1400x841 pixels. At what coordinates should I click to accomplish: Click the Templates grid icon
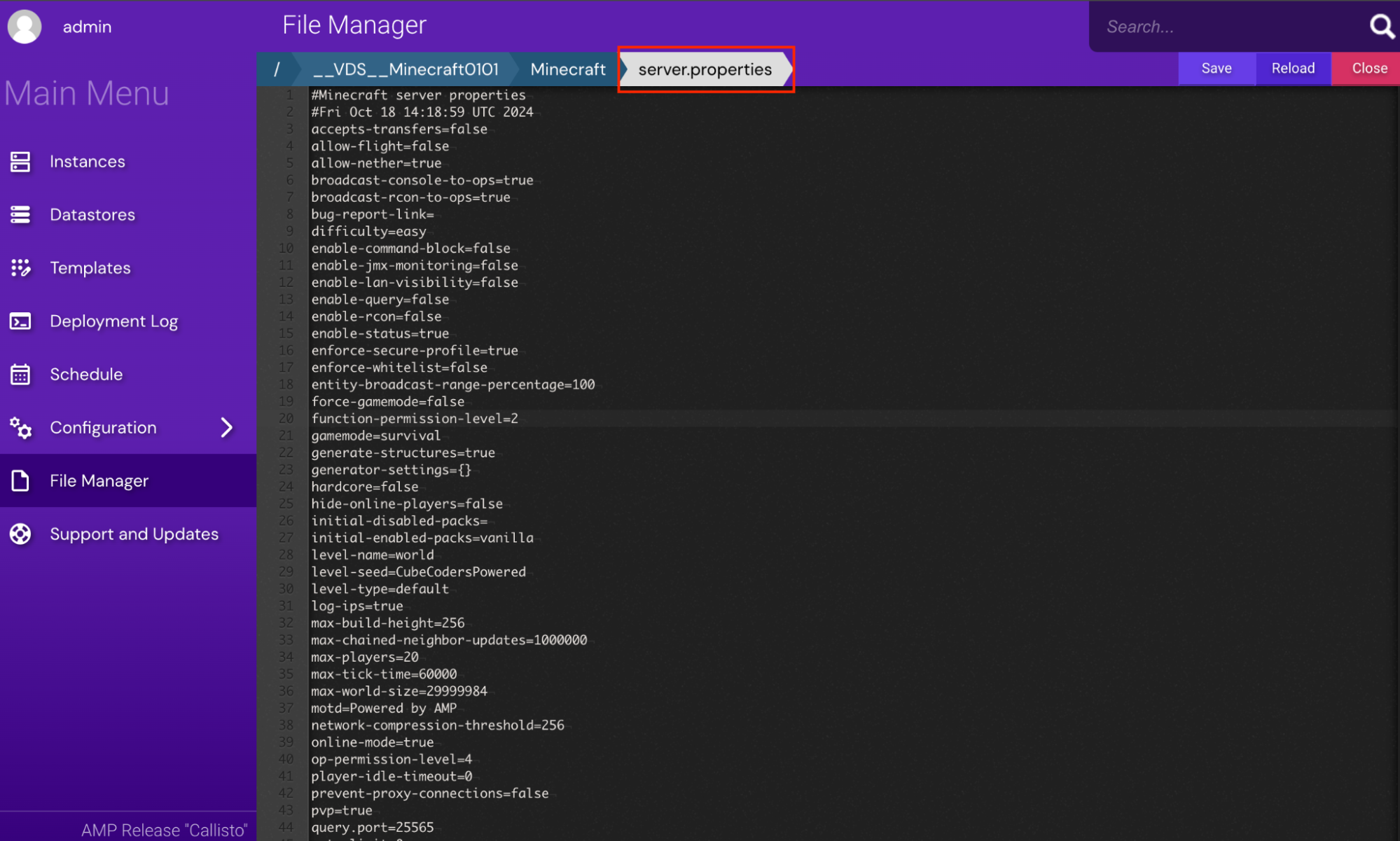pyautogui.click(x=21, y=267)
